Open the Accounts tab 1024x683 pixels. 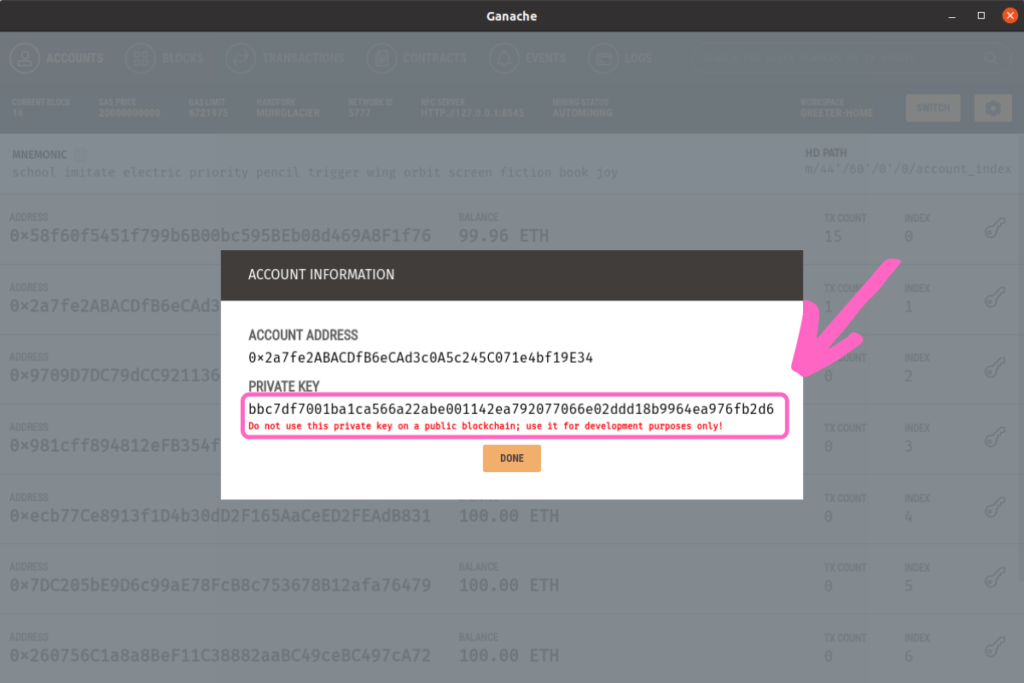57,59
